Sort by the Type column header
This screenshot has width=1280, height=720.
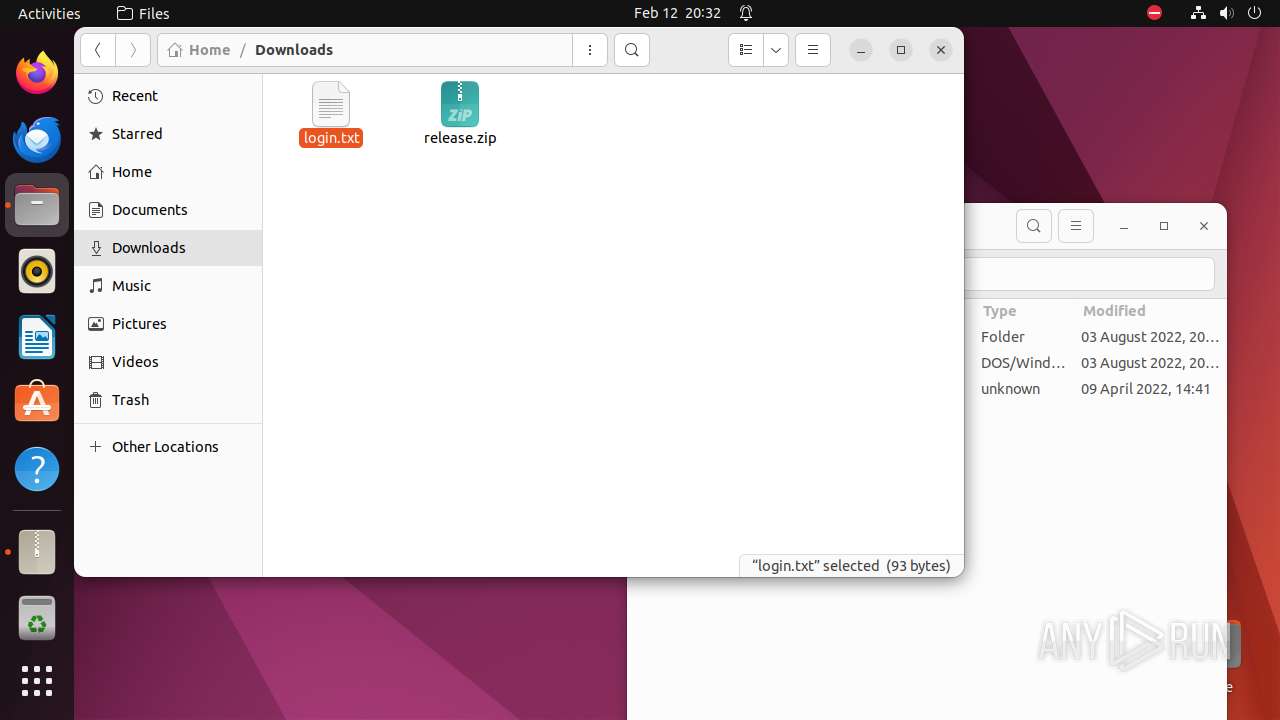pyautogui.click(x=999, y=311)
